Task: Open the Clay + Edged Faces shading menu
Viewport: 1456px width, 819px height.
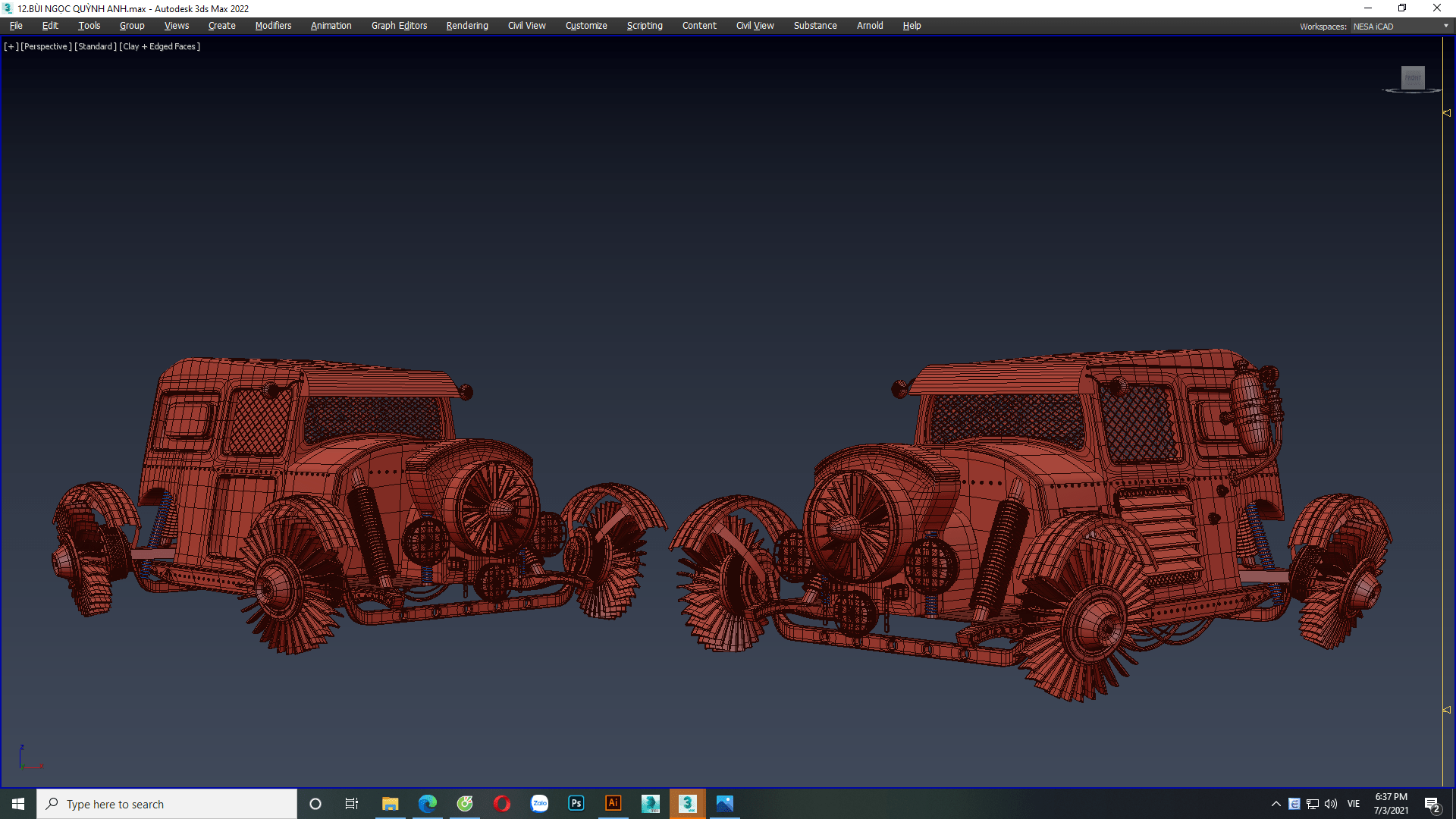Action: [x=160, y=46]
